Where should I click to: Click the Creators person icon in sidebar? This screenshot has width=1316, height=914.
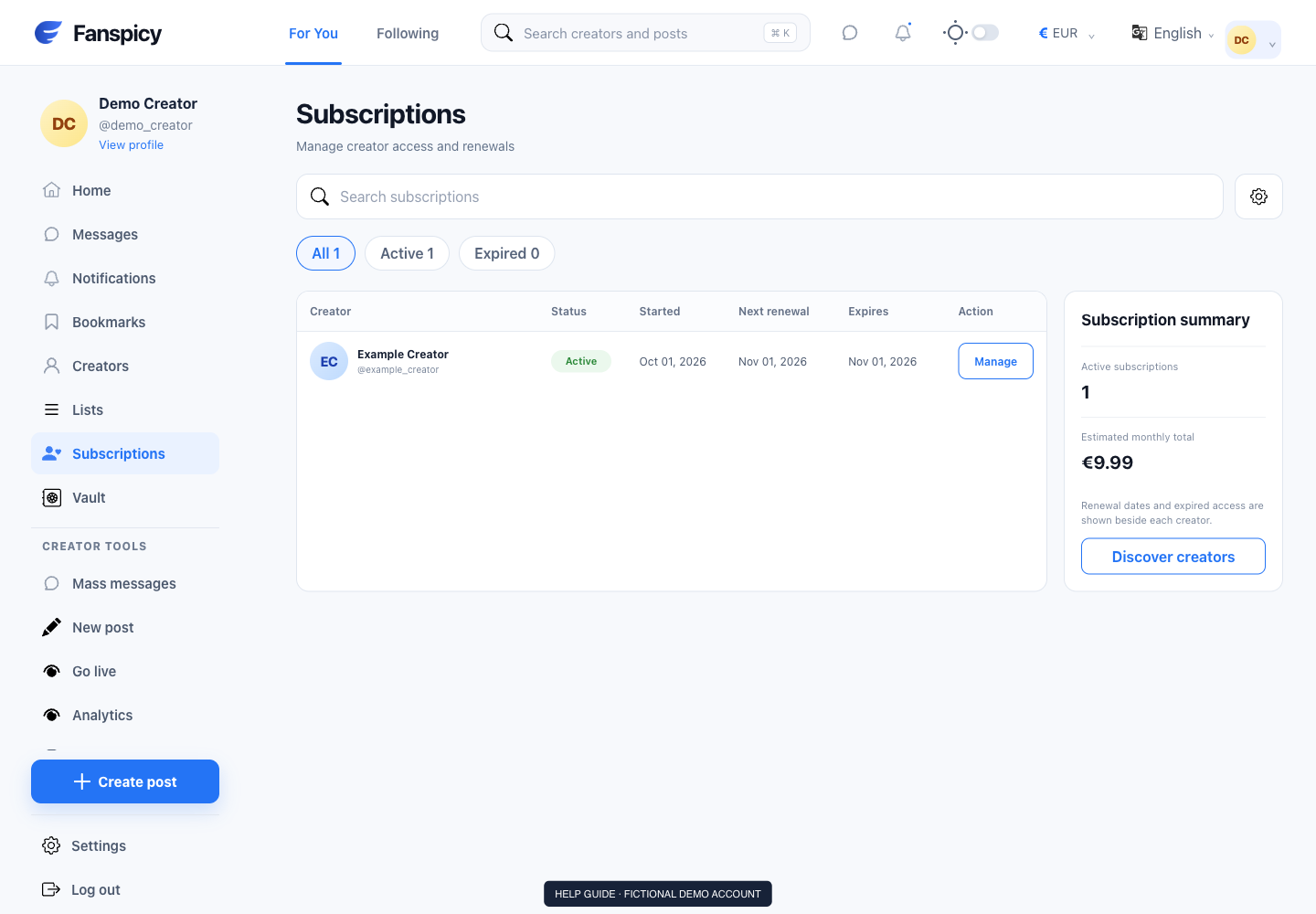pyautogui.click(x=52, y=366)
